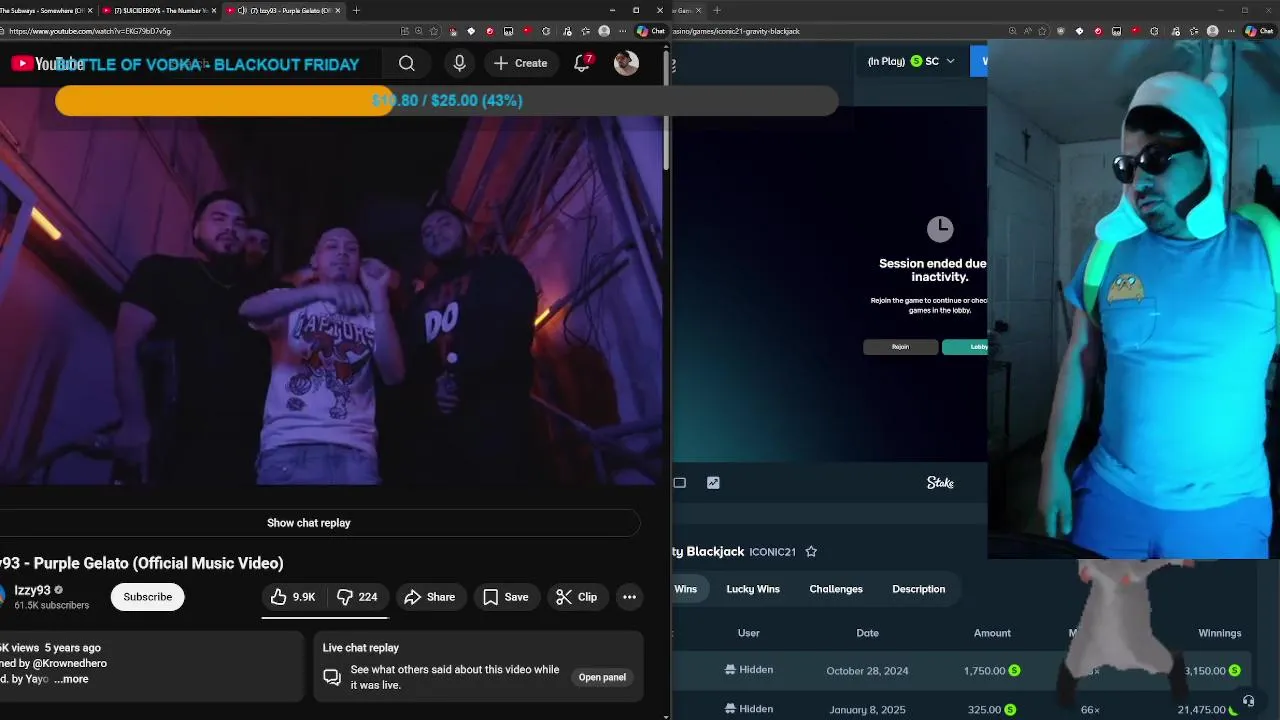Click the User column header

pos(748,633)
